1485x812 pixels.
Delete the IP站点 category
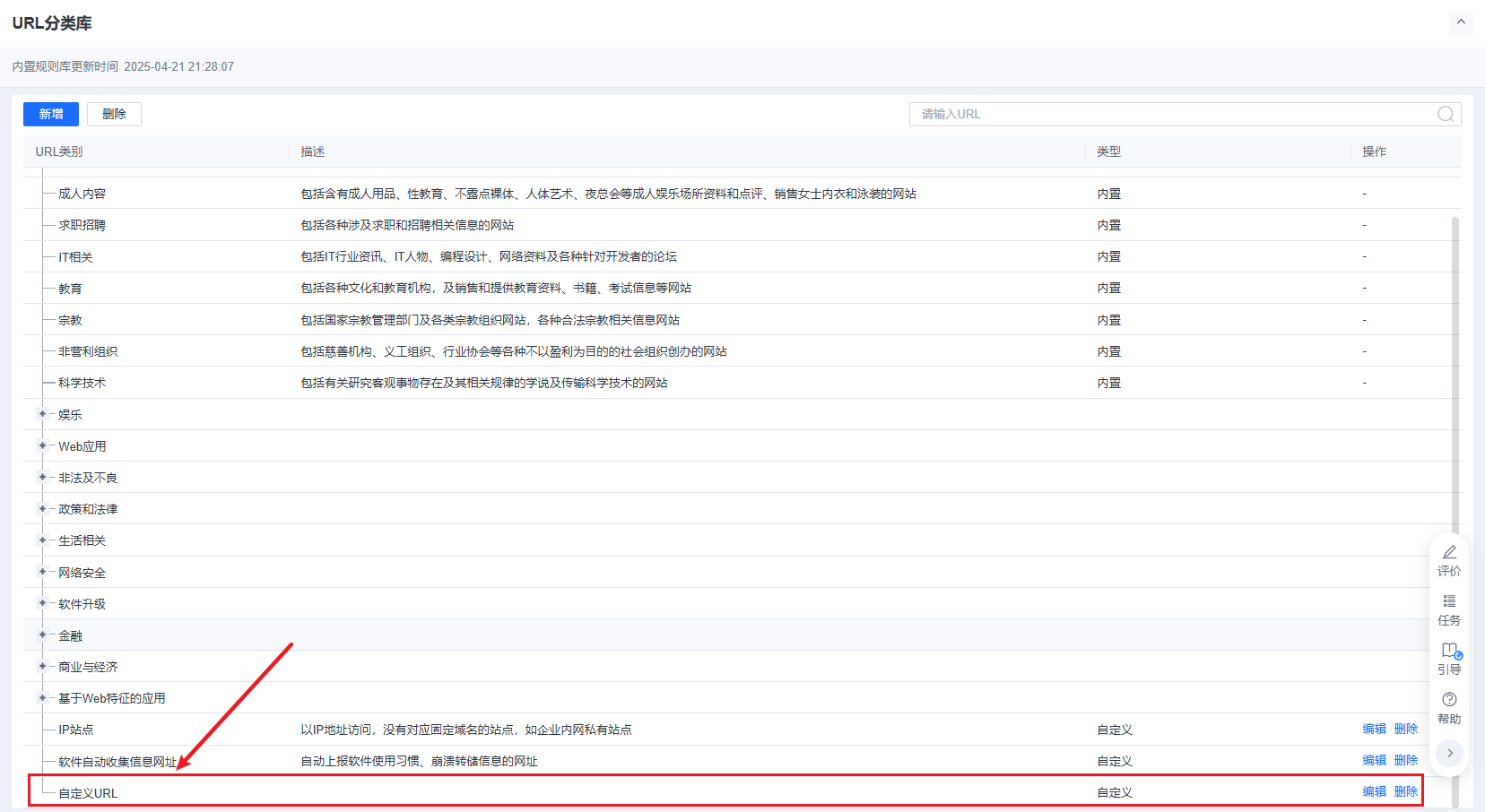click(1406, 729)
